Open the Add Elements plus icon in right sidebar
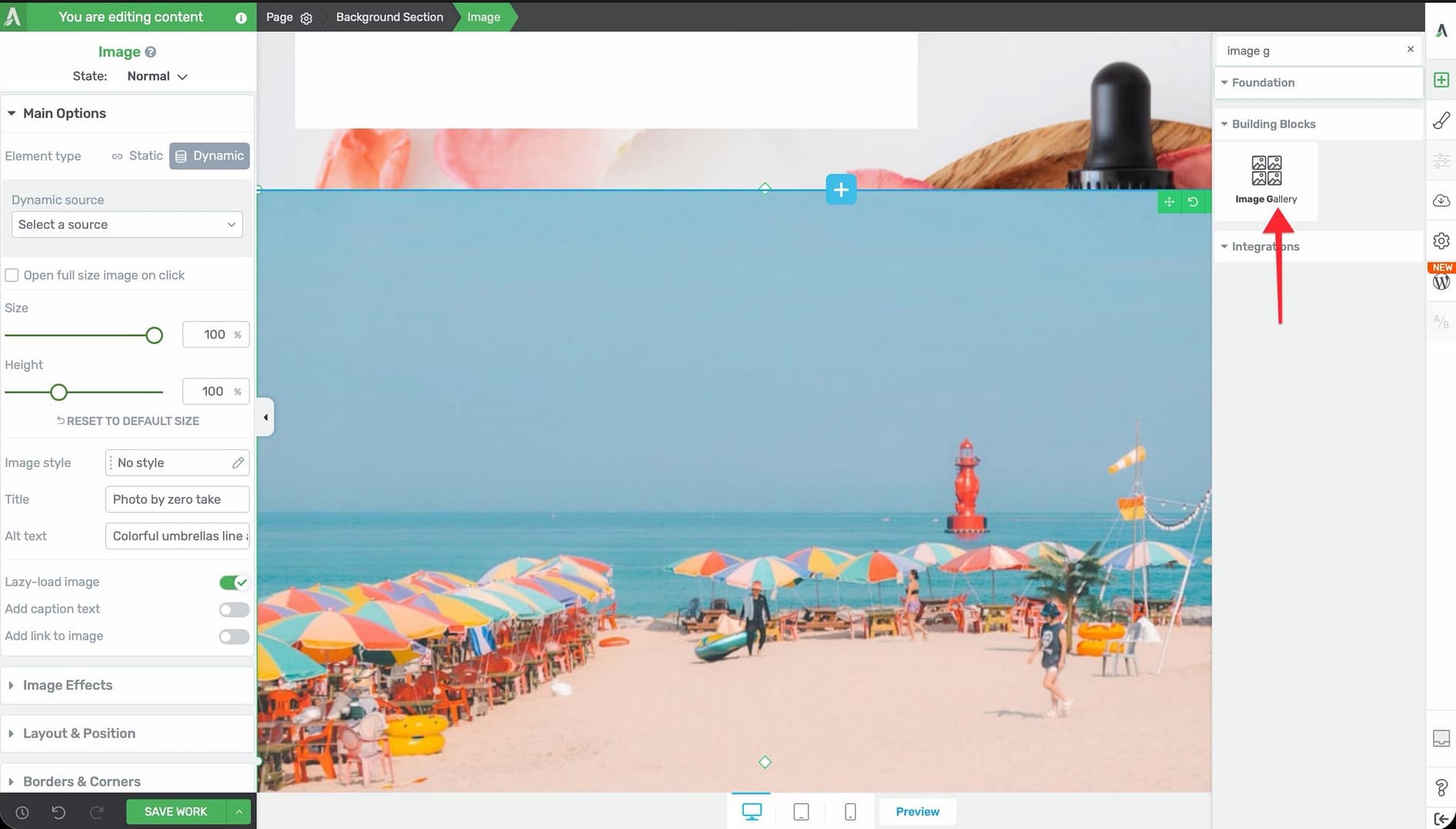 click(1441, 80)
